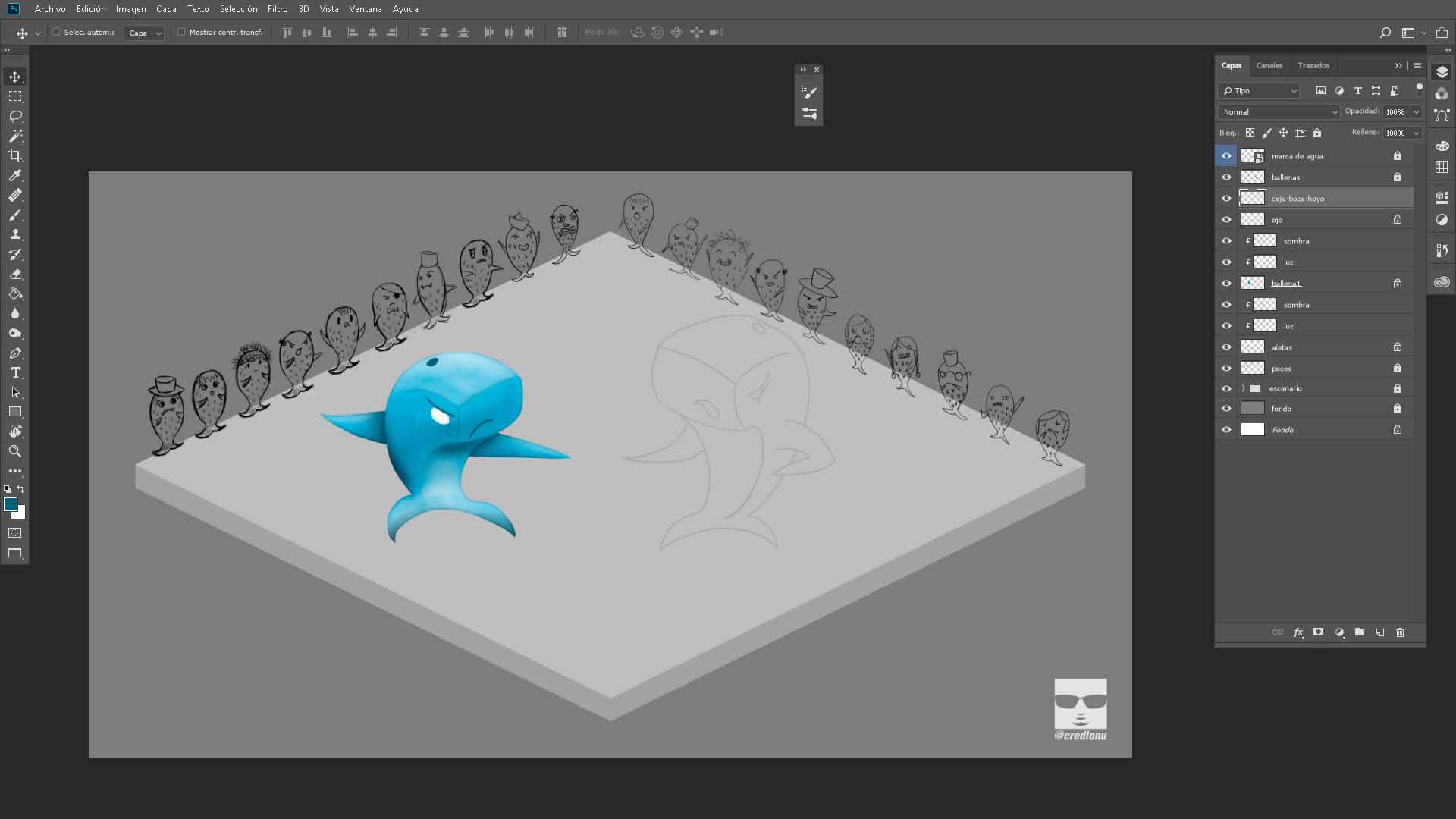Open the Tipo layer filter dropdown

1260,90
